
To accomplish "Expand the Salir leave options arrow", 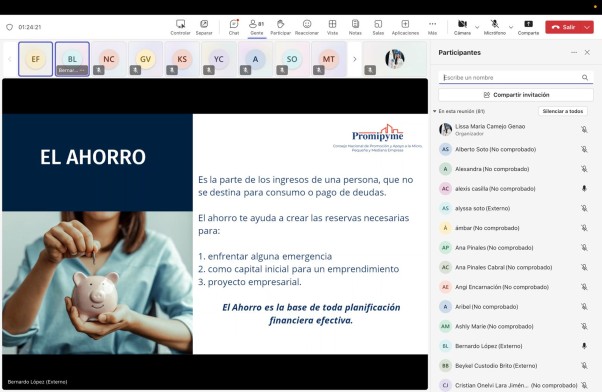I will [x=587, y=27].
